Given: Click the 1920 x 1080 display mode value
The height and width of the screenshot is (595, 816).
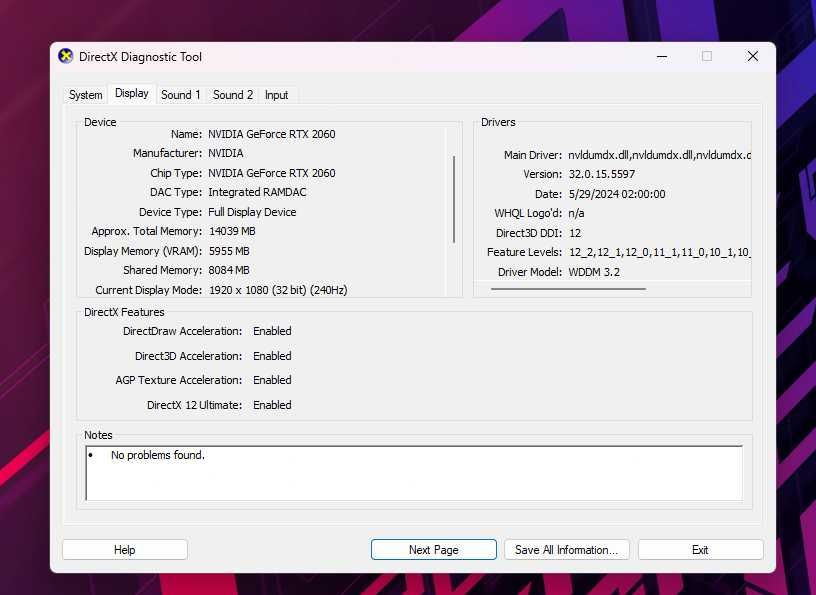Looking at the screenshot, I should click(278, 290).
